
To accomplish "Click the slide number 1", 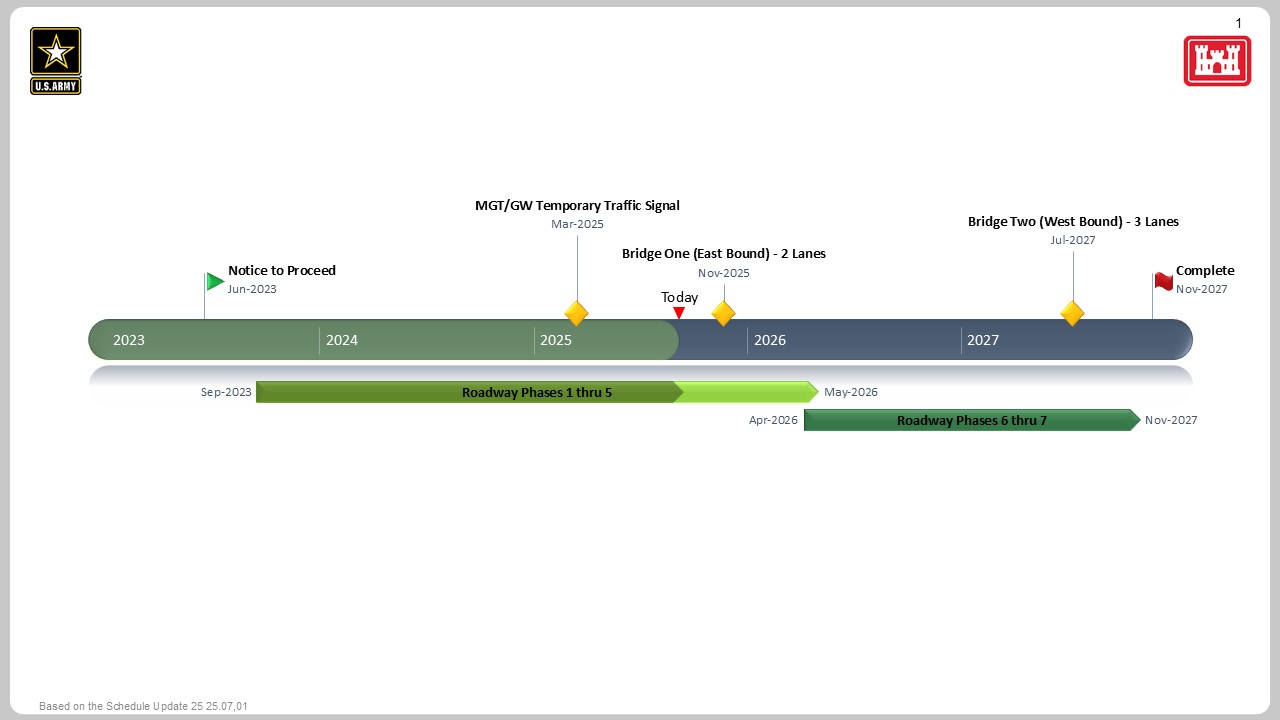I will (1239, 23).
